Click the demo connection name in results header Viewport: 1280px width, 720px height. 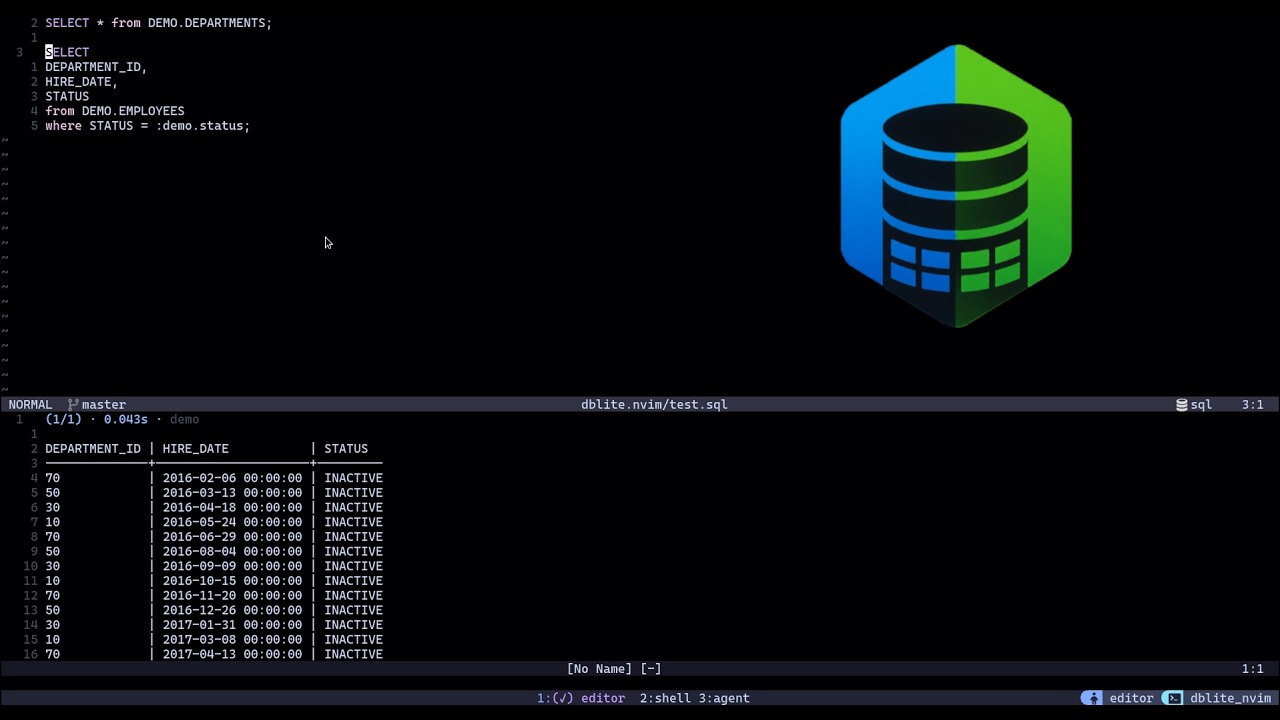pos(184,419)
